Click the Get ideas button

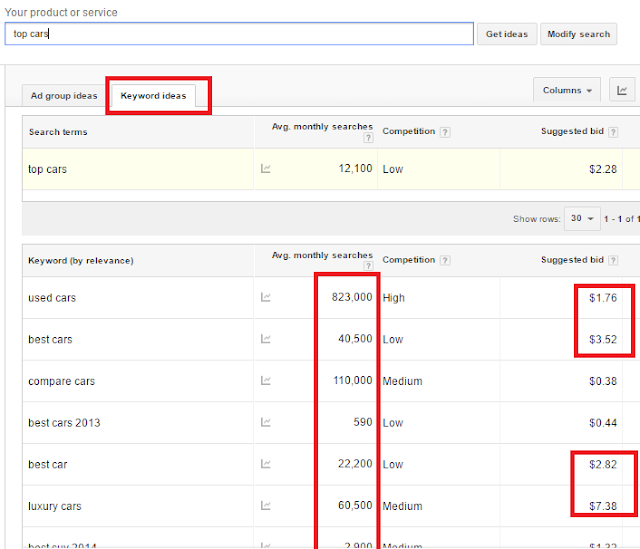coord(507,34)
